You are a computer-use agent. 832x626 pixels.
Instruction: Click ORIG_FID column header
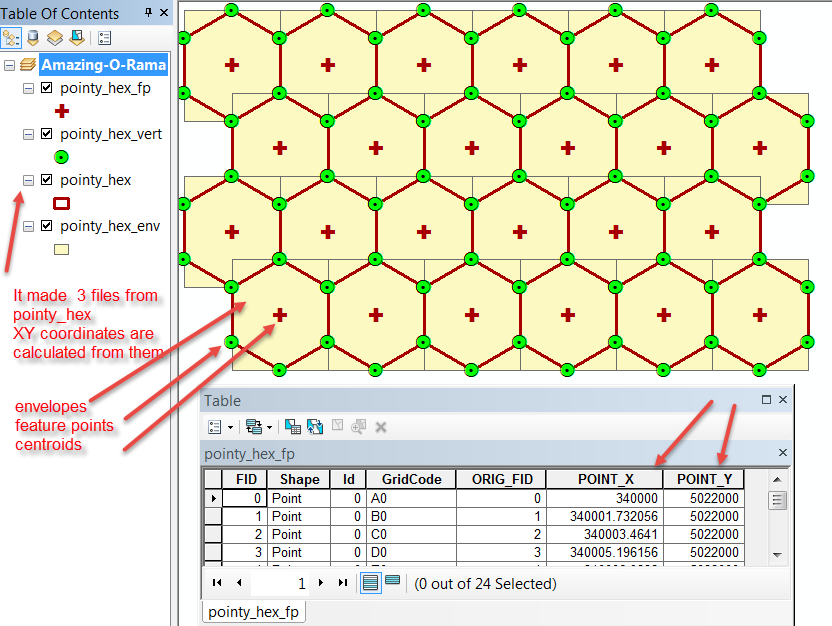tap(501, 479)
